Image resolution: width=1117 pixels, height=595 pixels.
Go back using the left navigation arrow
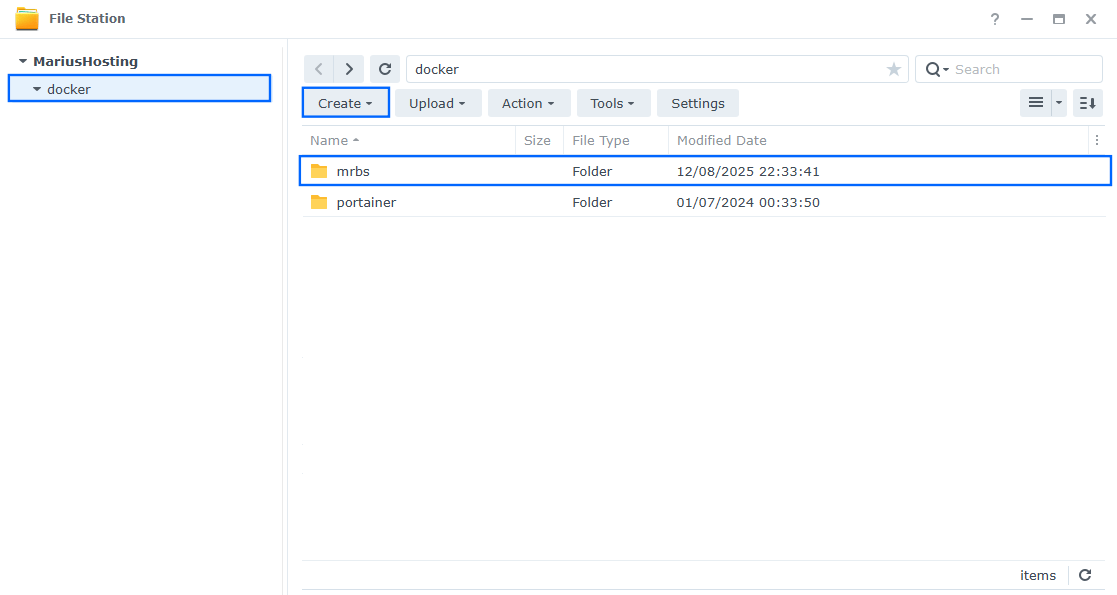click(x=318, y=69)
